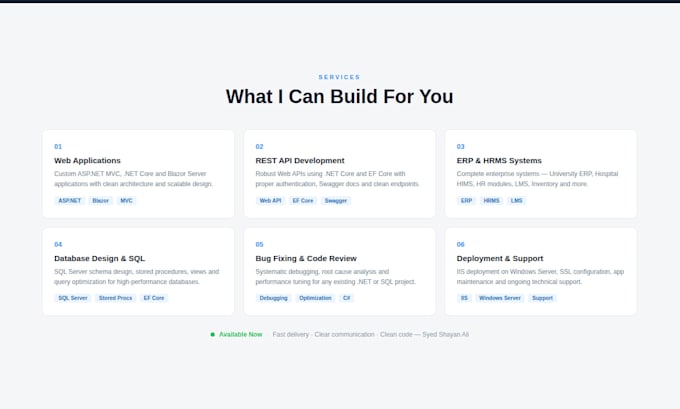
Task: Click the C# tag
Action: 347,298
